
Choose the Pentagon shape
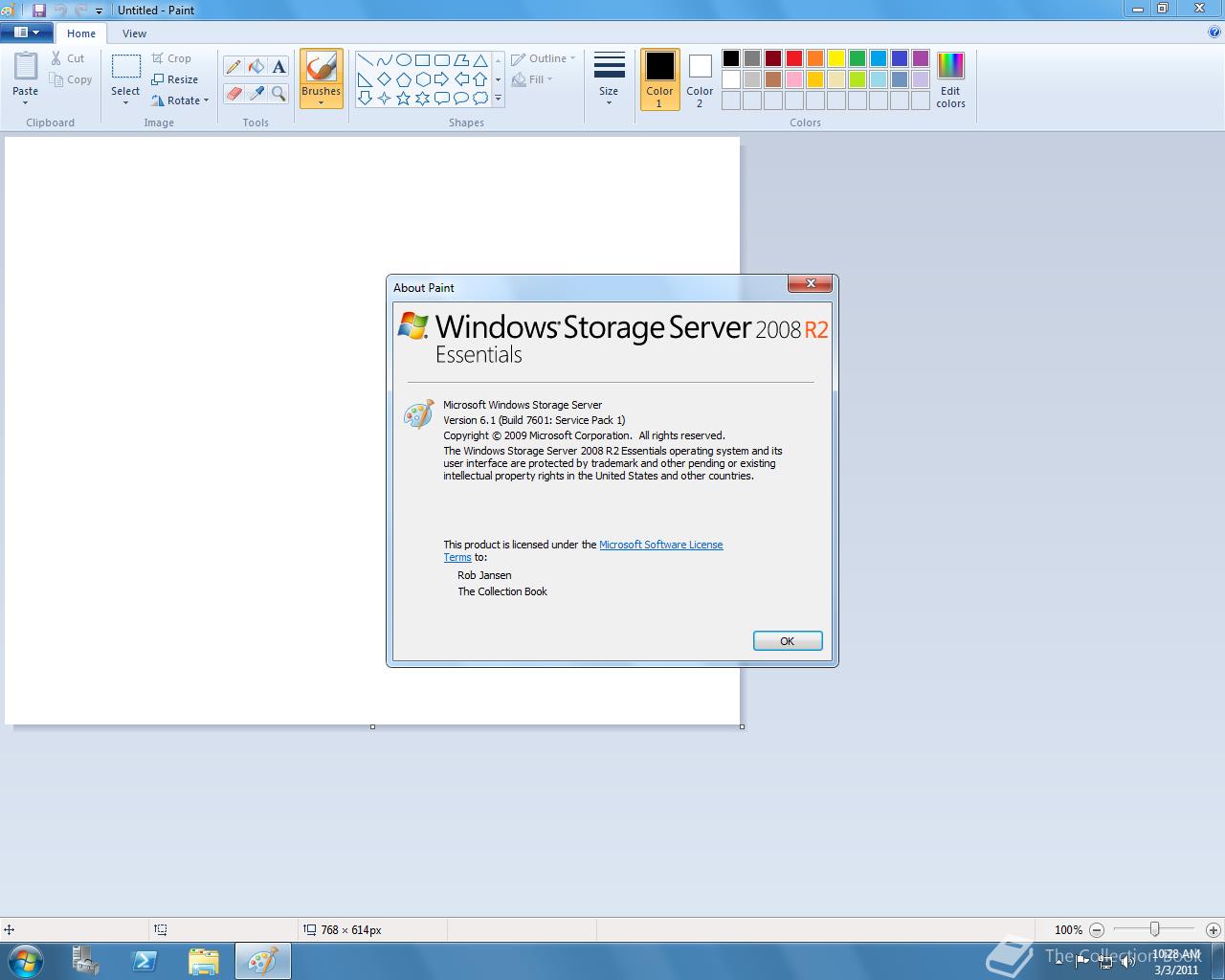403,78
